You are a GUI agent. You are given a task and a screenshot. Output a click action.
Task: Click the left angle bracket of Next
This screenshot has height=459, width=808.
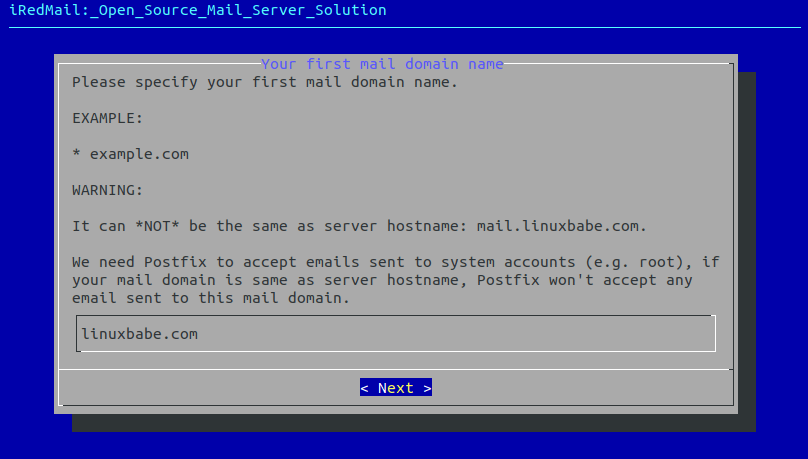point(365,388)
